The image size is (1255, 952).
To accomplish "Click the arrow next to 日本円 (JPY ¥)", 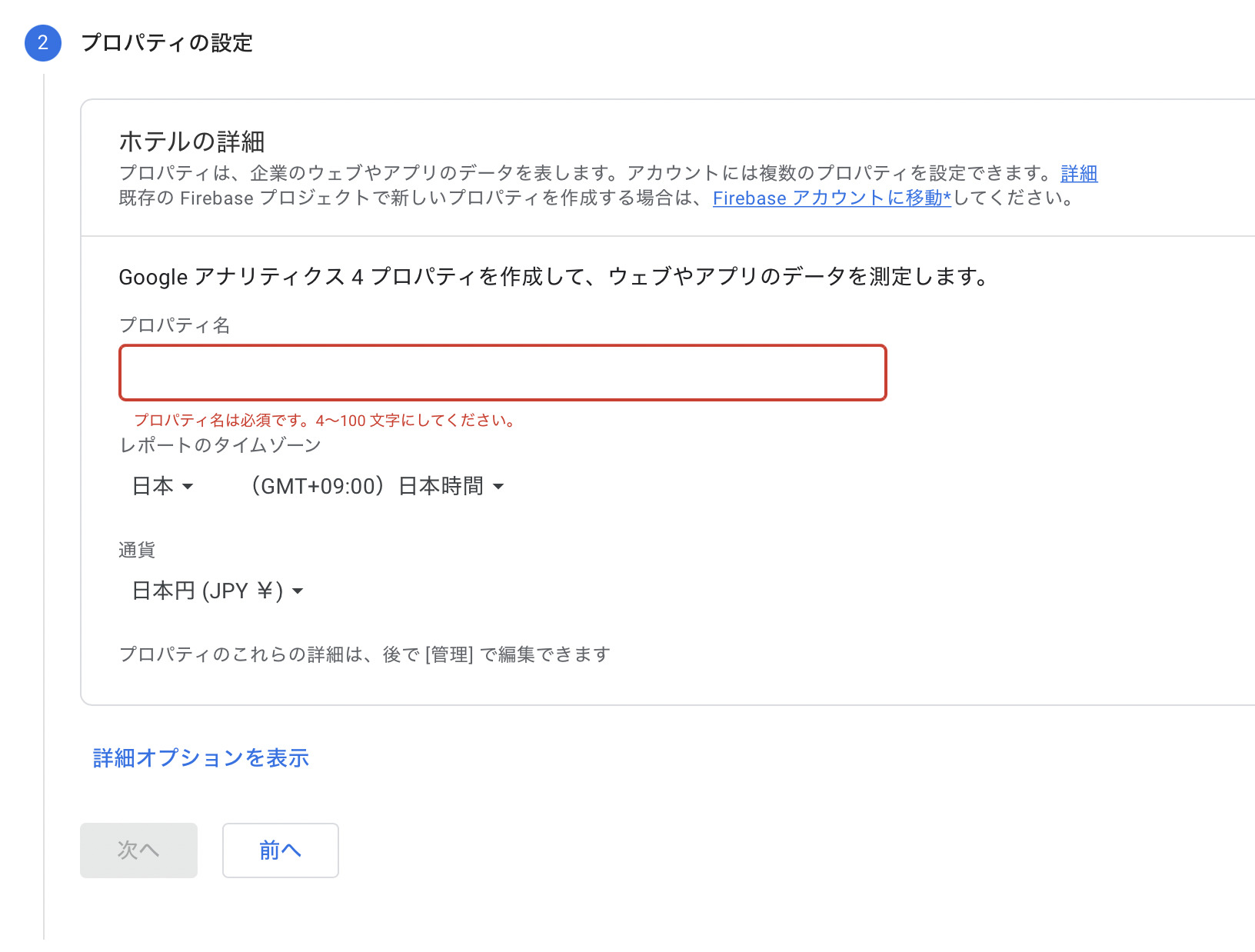I will point(298,591).
